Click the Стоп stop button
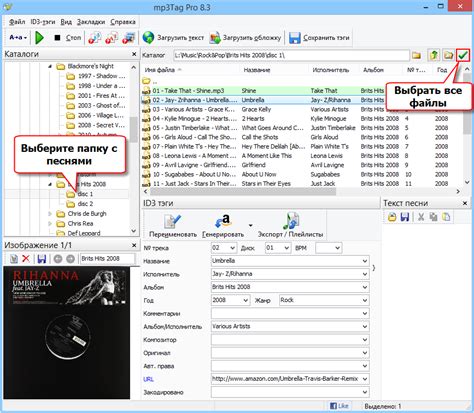Viewport: 474px width, 413px height. pos(67,38)
